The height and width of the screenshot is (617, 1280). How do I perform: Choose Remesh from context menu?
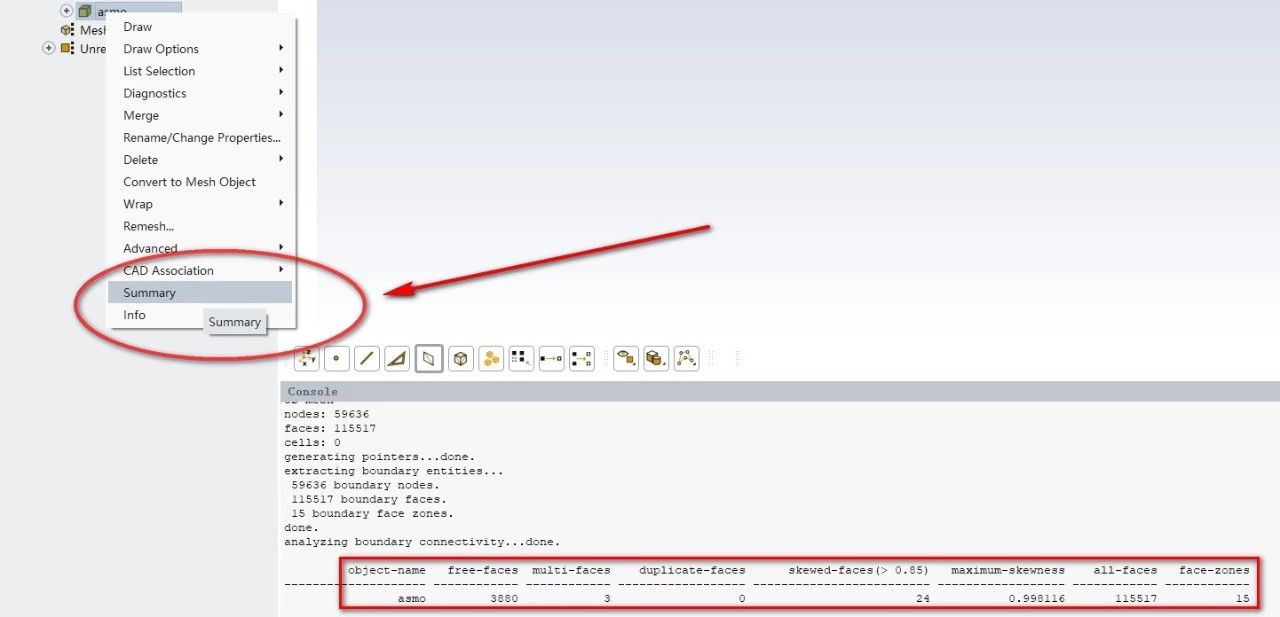point(202,226)
